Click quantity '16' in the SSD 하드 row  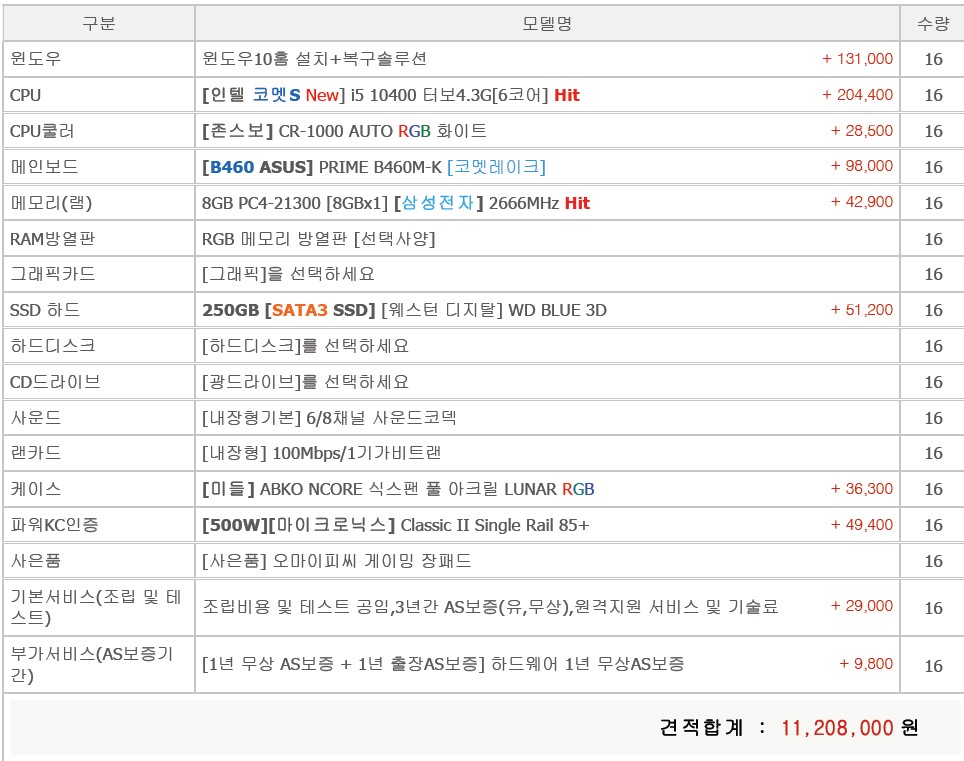pyautogui.click(x=933, y=310)
